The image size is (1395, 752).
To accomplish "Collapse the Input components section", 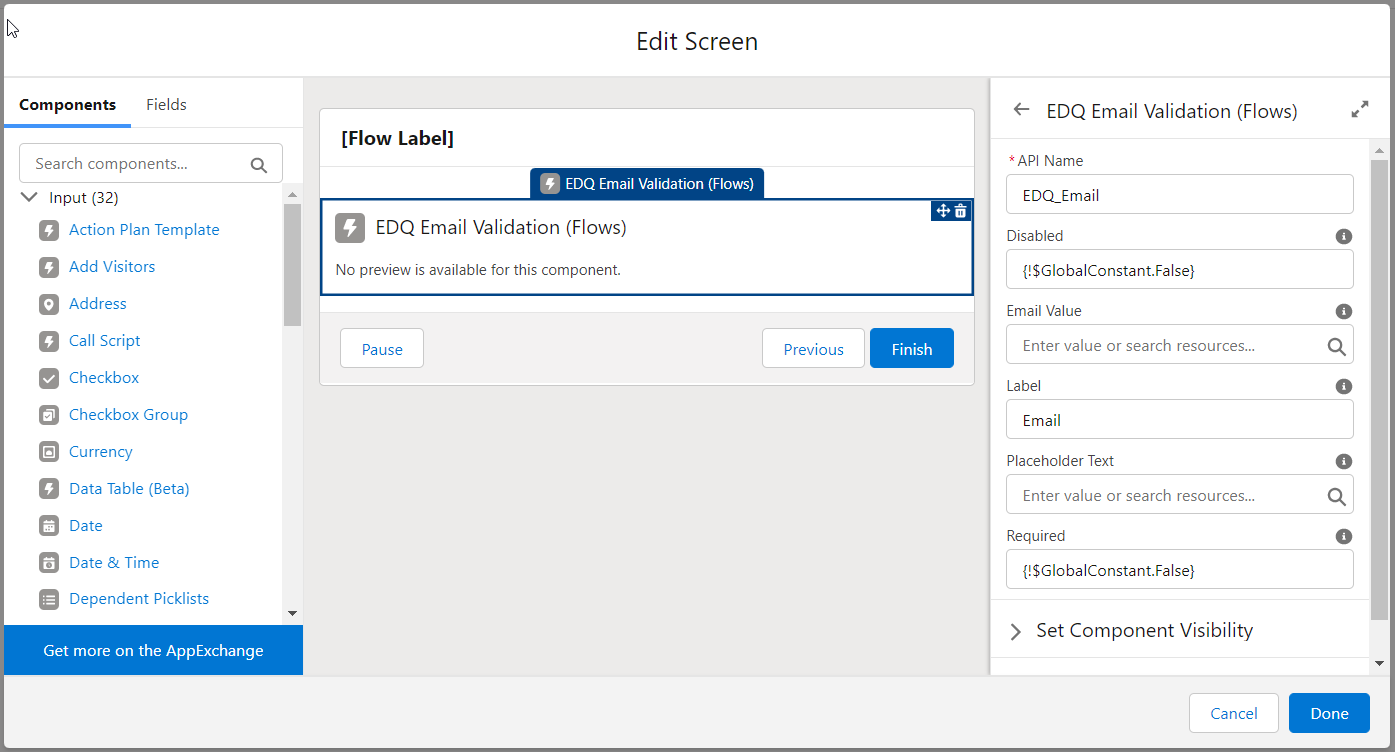I will 28,197.
